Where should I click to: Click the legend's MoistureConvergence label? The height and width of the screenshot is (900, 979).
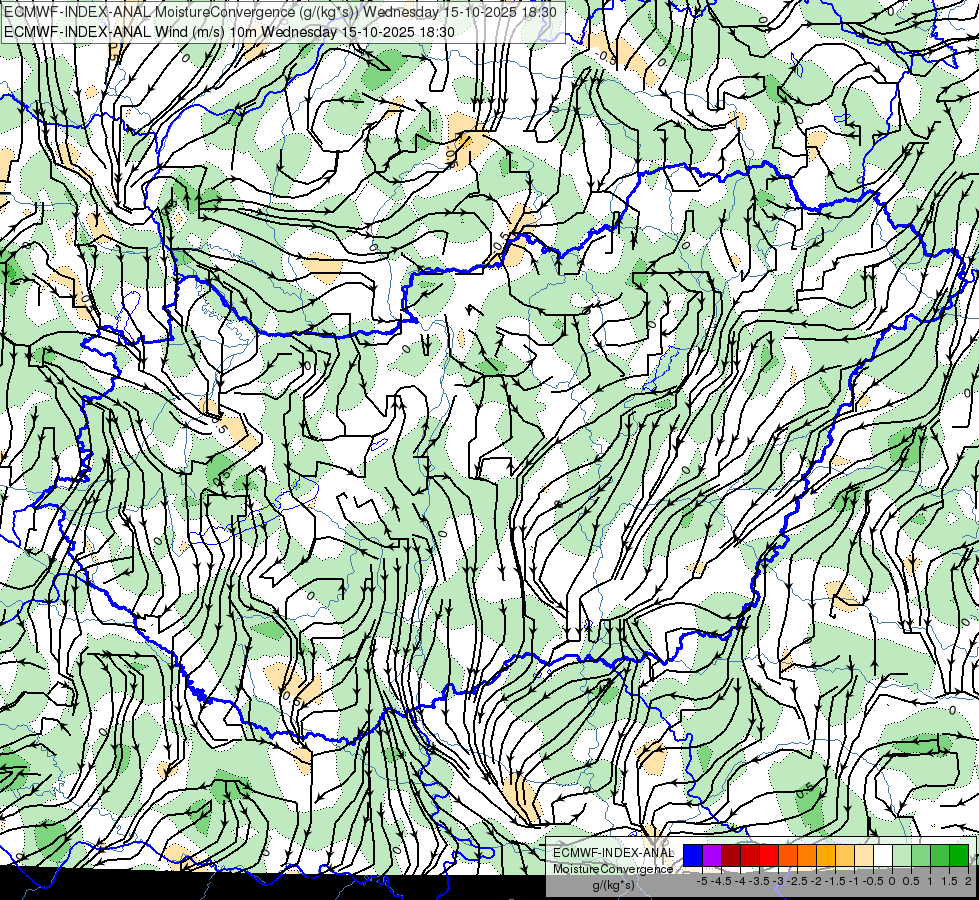click(x=613, y=869)
